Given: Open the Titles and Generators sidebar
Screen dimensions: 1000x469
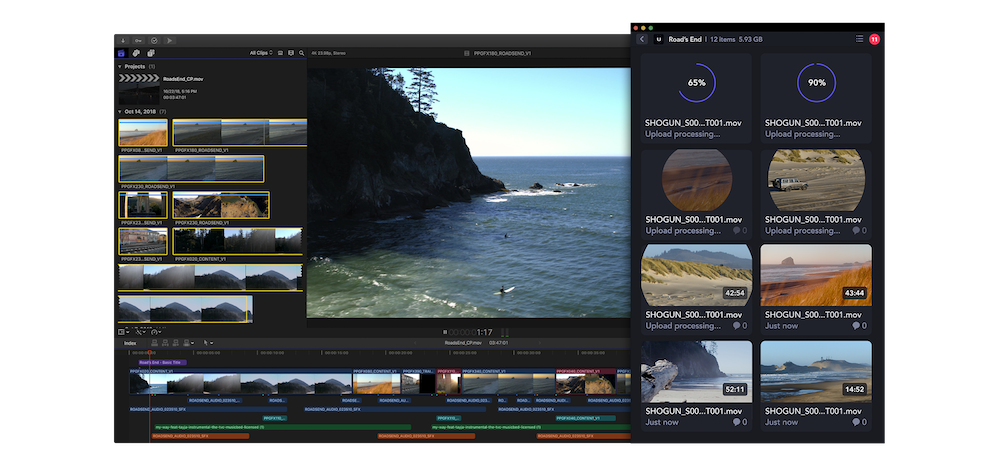Looking at the screenshot, I should pyautogui.click(x=150, y=53).
